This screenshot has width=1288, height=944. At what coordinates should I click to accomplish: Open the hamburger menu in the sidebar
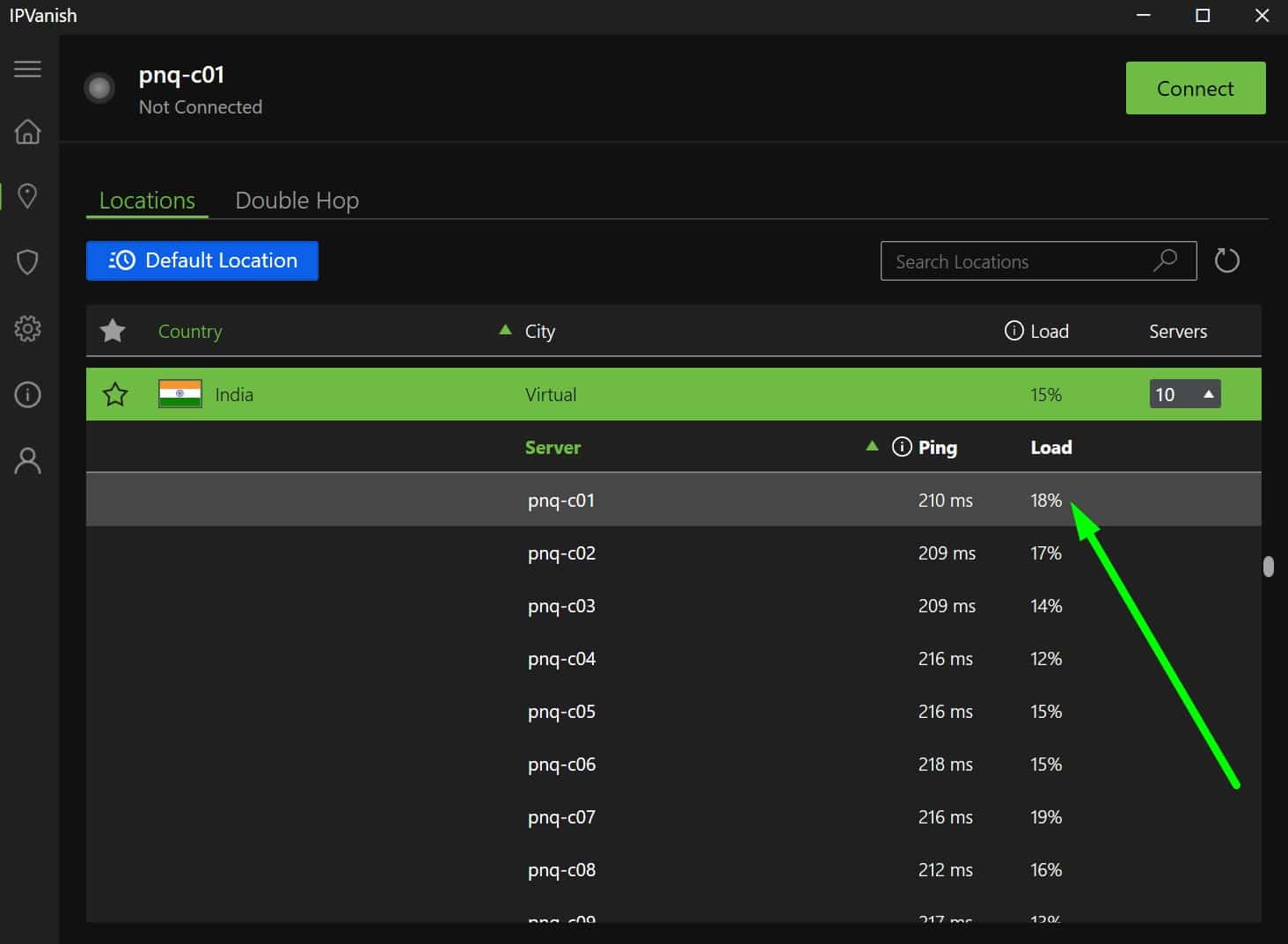coord(27,69)
